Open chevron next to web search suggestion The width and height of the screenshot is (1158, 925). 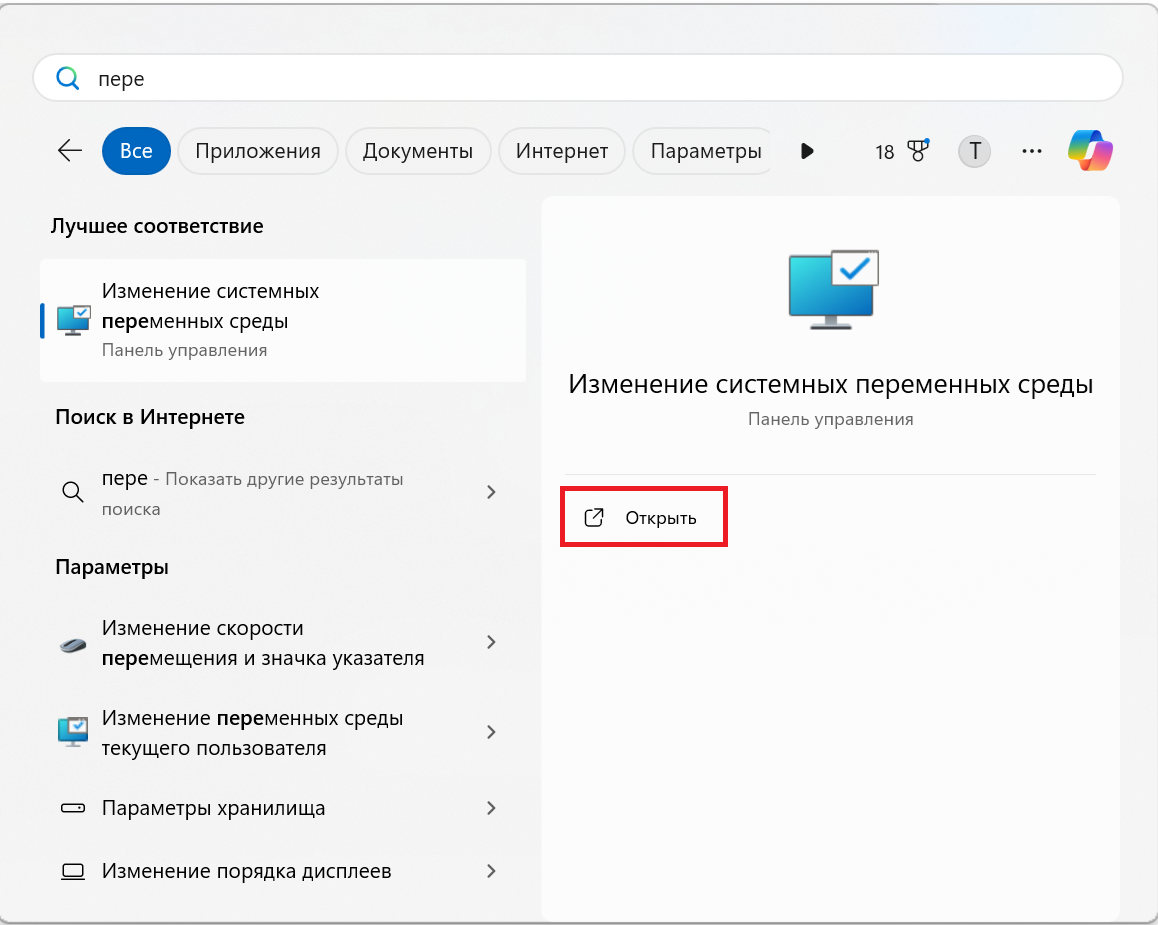[491, 492]
